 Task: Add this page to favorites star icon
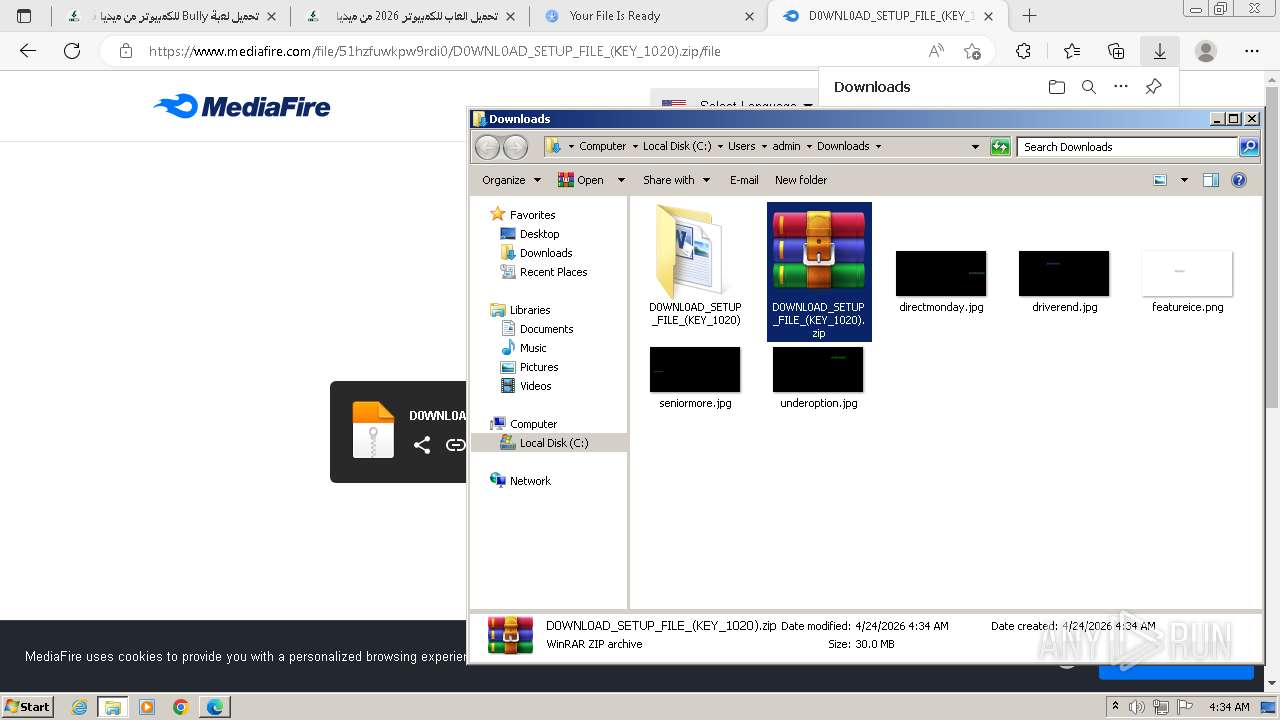coord(972,51)
